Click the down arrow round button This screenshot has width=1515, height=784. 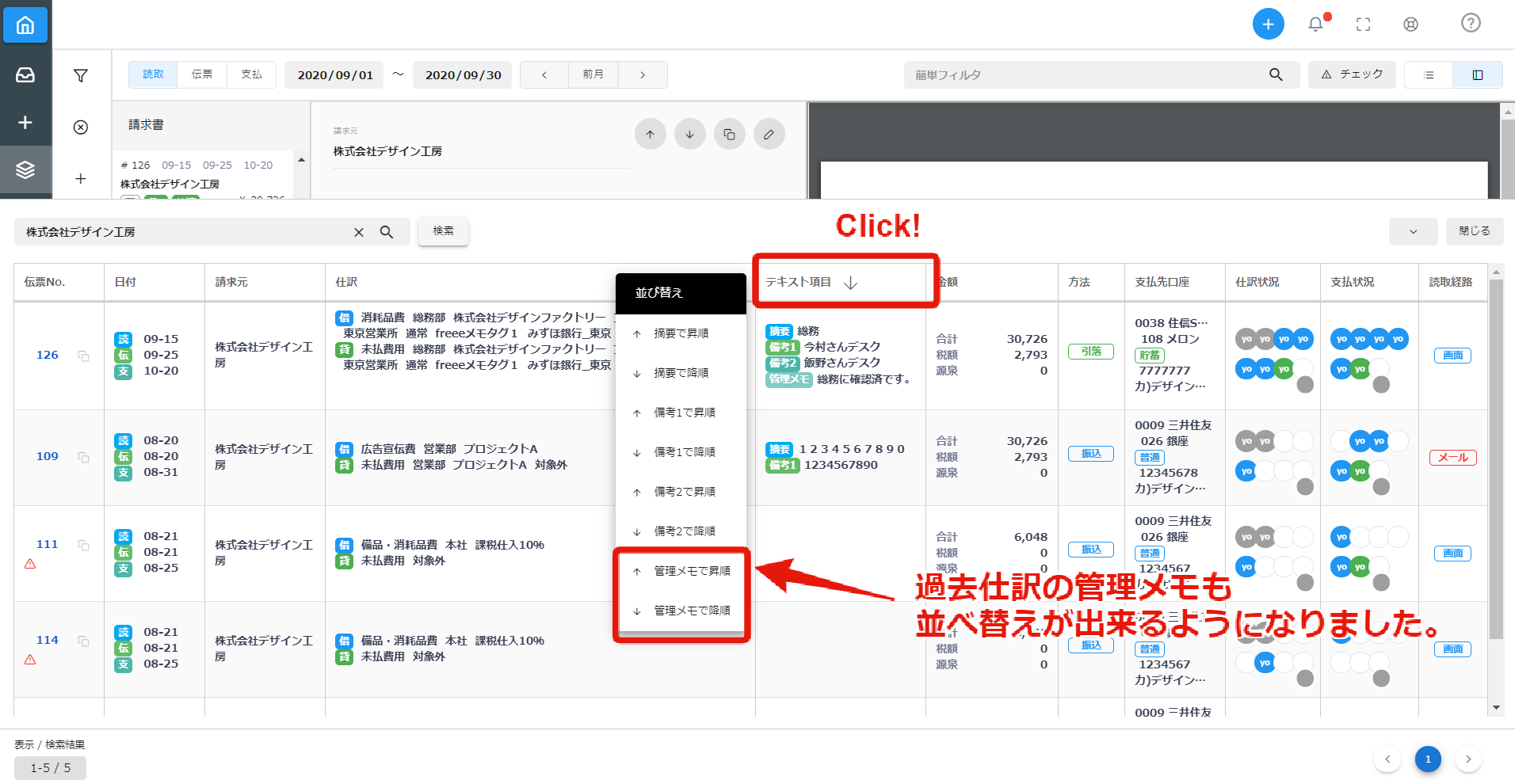689,135
